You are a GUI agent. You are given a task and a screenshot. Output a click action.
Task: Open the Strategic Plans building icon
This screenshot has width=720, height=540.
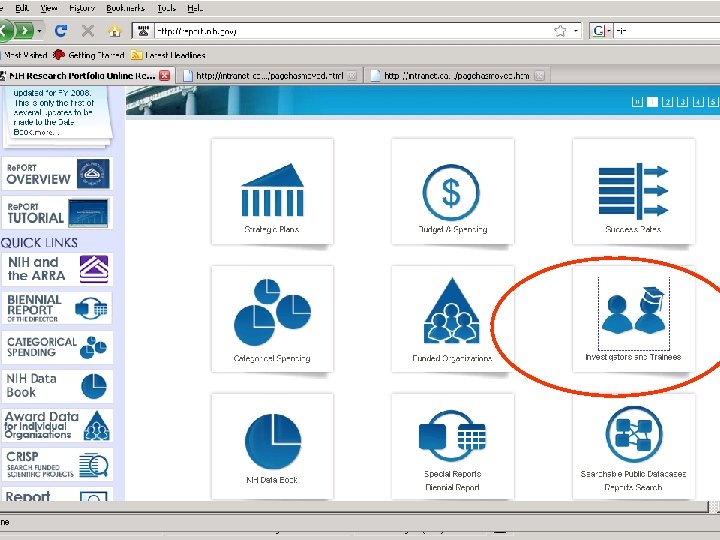click(x=272, y=191)
